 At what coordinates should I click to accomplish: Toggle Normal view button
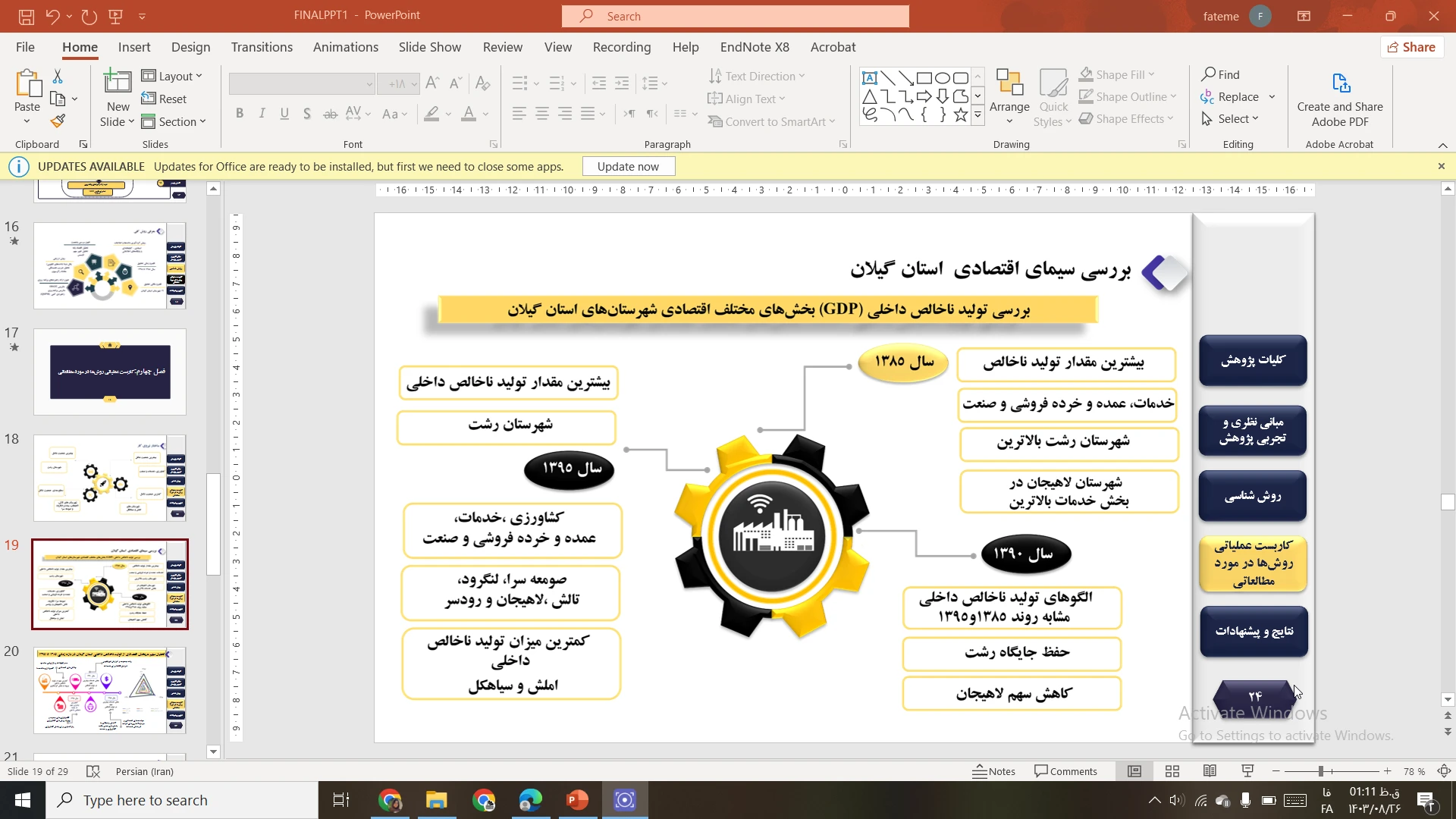coord(1134,771)
